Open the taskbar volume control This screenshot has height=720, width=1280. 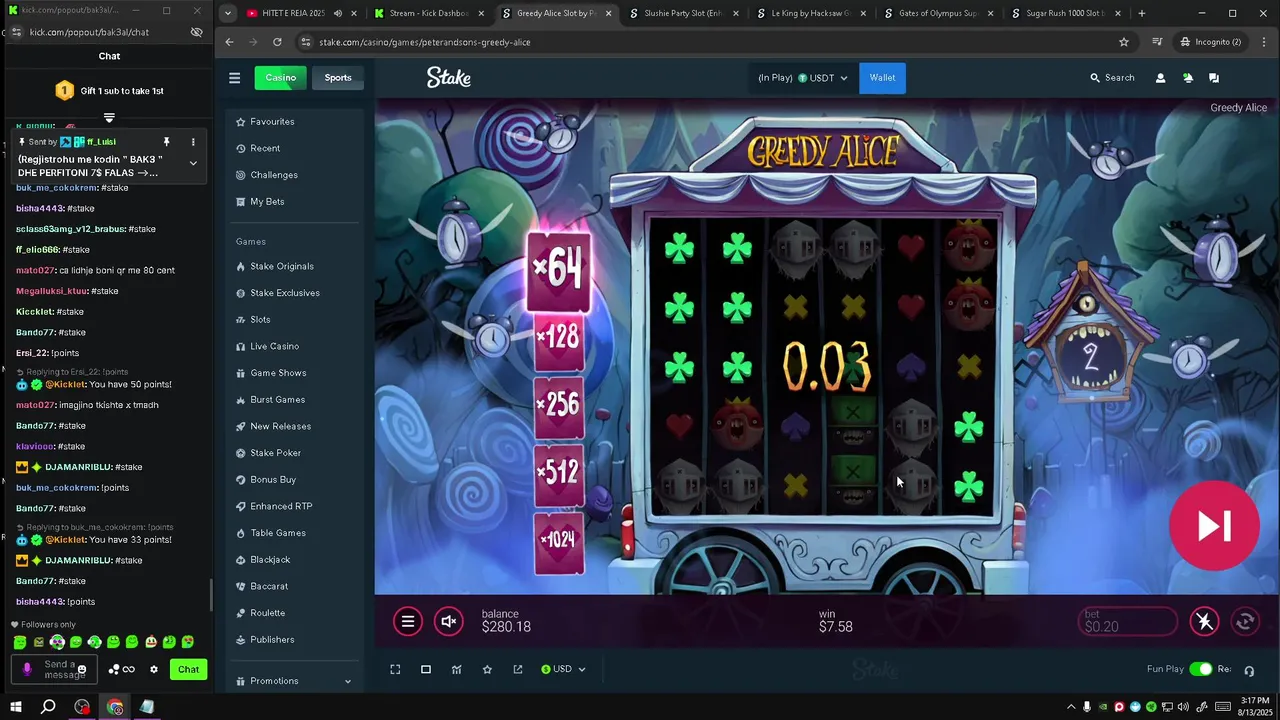(x=1185, y=707)
